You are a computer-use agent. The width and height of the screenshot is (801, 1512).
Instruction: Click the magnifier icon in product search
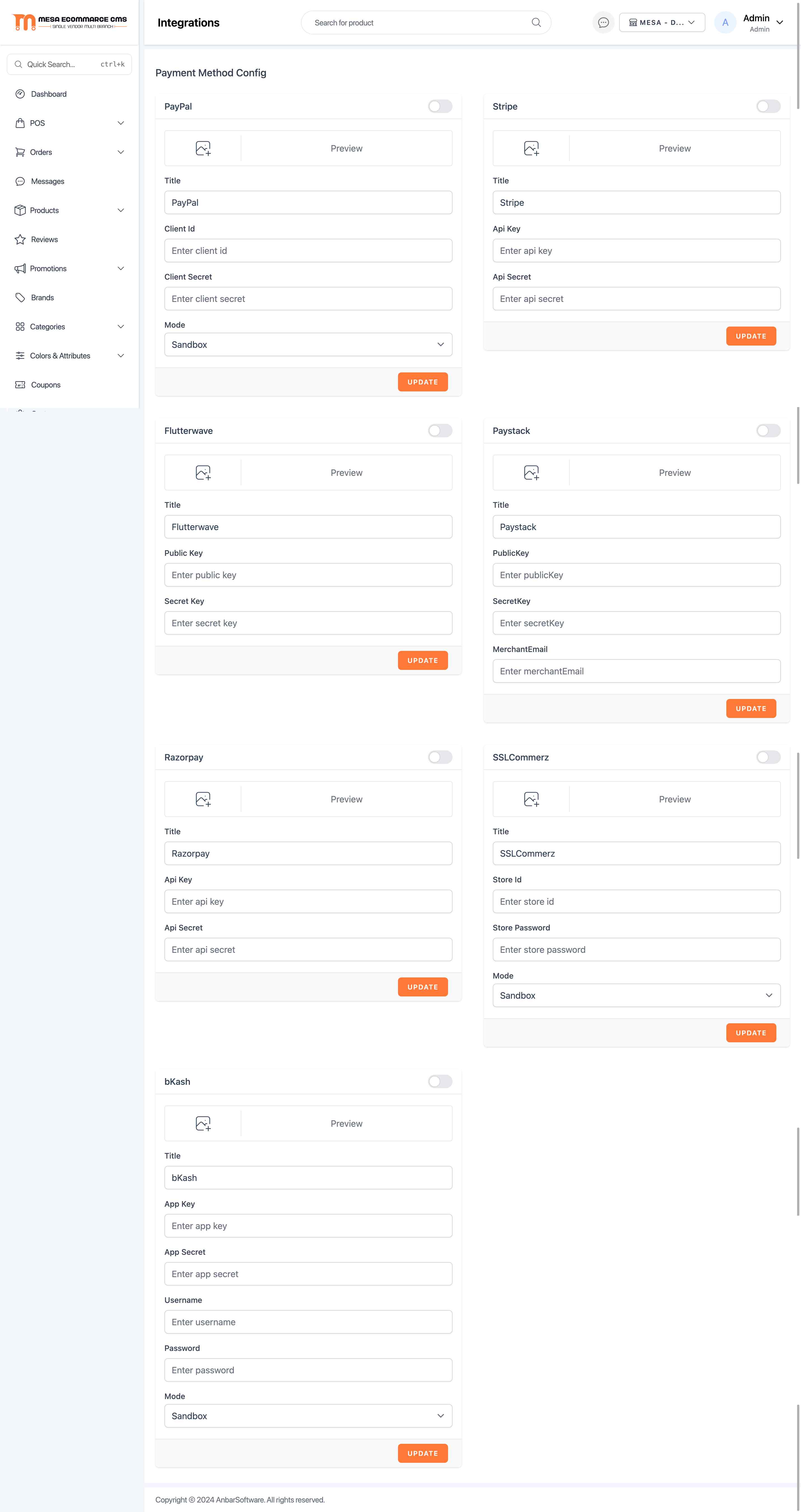[x=536, y=22]
